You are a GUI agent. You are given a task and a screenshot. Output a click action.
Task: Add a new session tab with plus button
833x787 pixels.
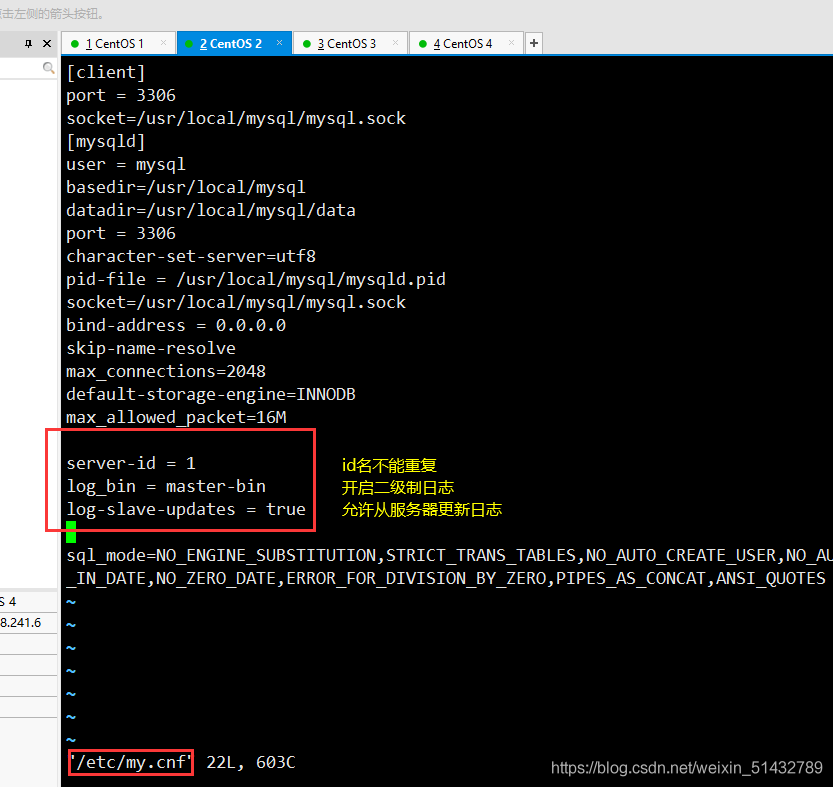(x=534, y=43)
